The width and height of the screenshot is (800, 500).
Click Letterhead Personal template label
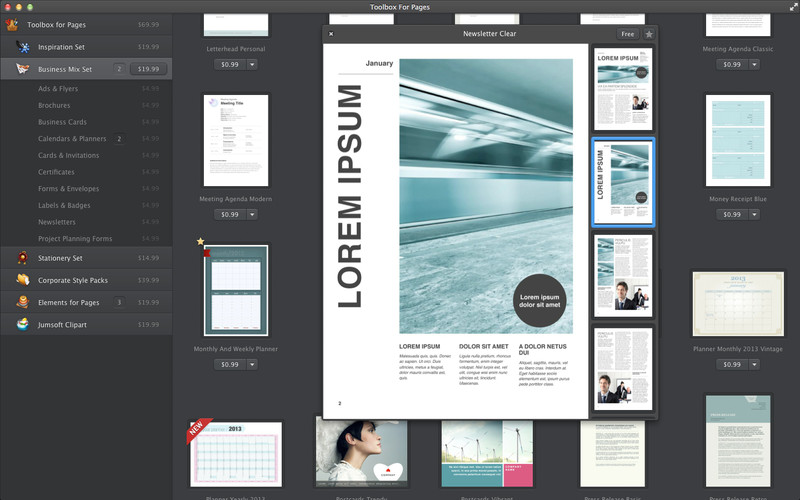[236, 49]
